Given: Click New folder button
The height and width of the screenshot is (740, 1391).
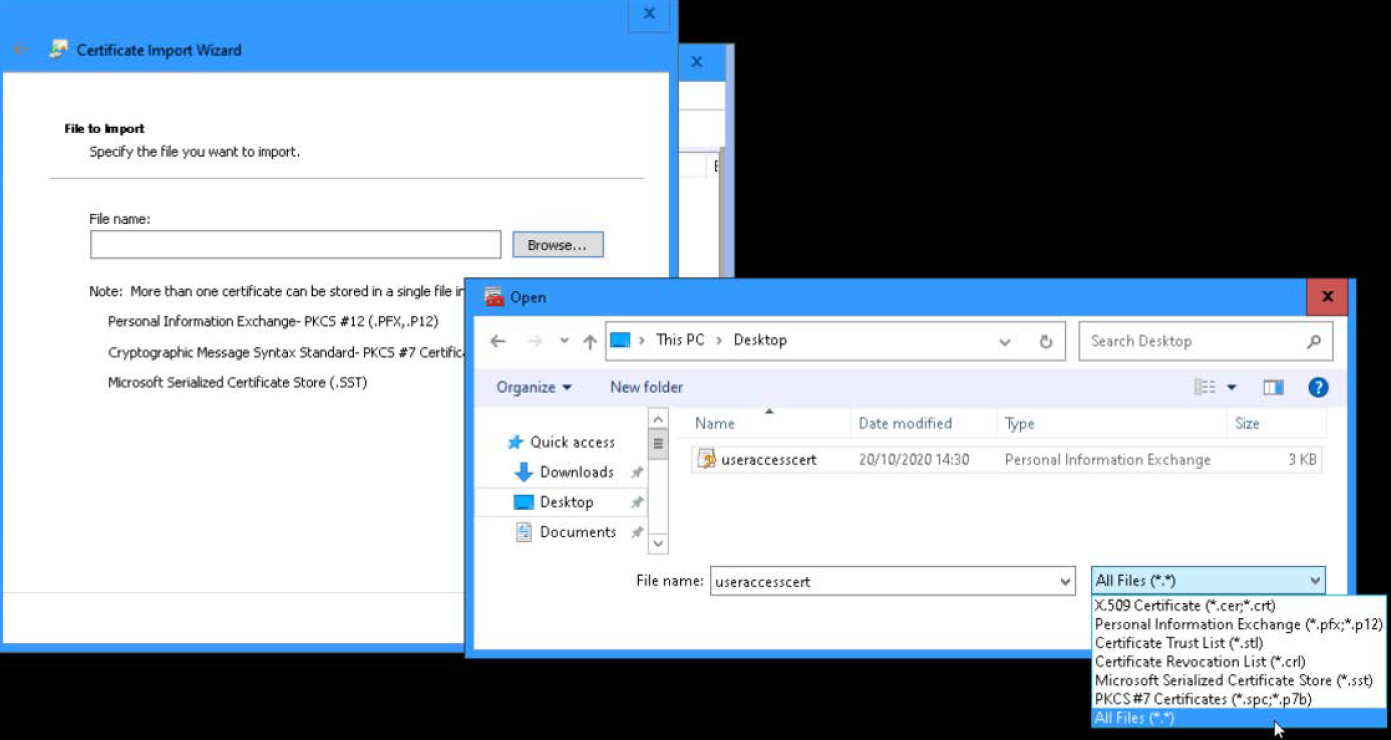Looking at the screenshot, I should (646, 387).
